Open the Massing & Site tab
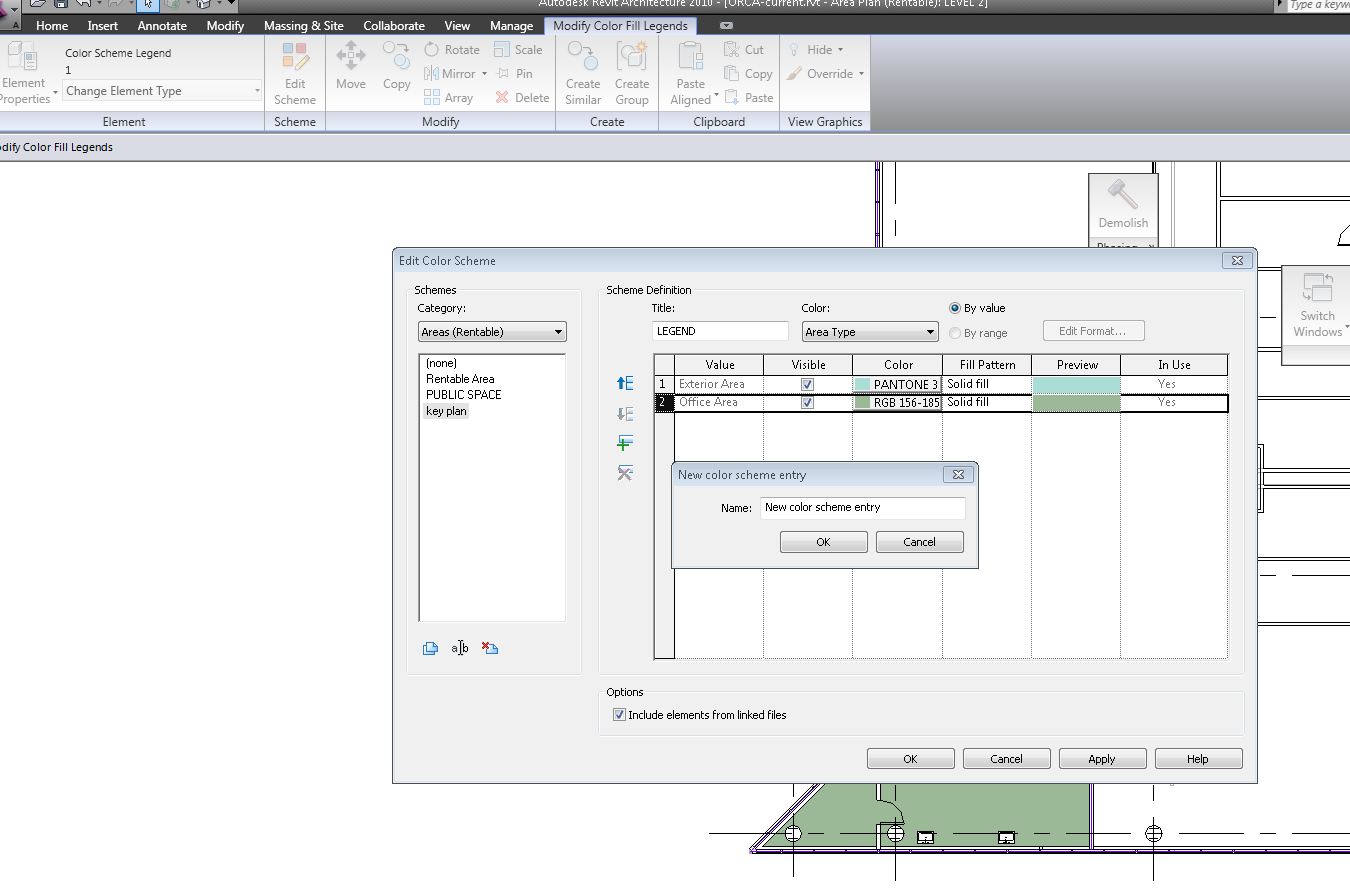Image resolution: width=1350 pixels, height=894 pixels. [303, 26]
